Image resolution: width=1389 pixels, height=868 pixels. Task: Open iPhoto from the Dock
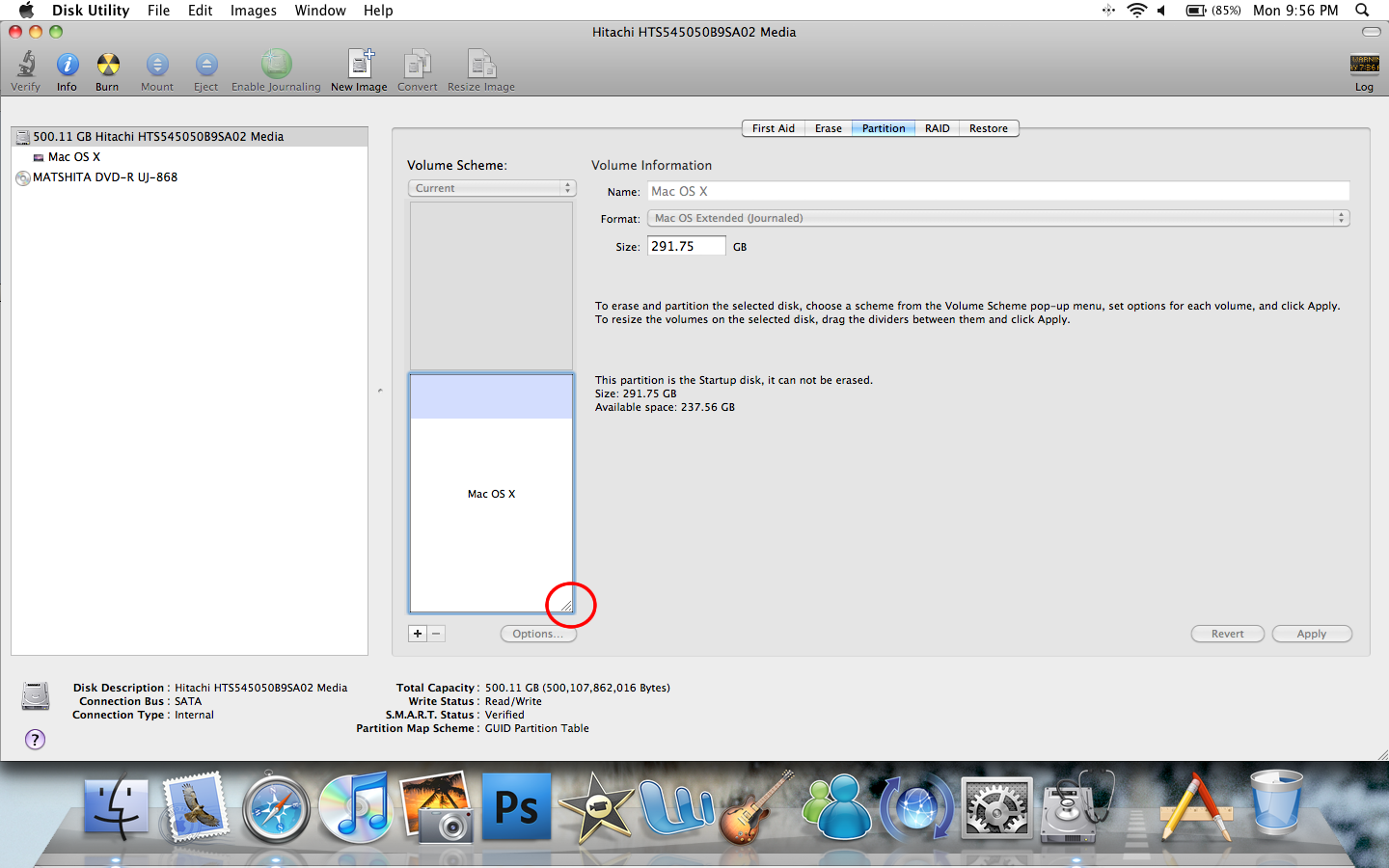437,808
